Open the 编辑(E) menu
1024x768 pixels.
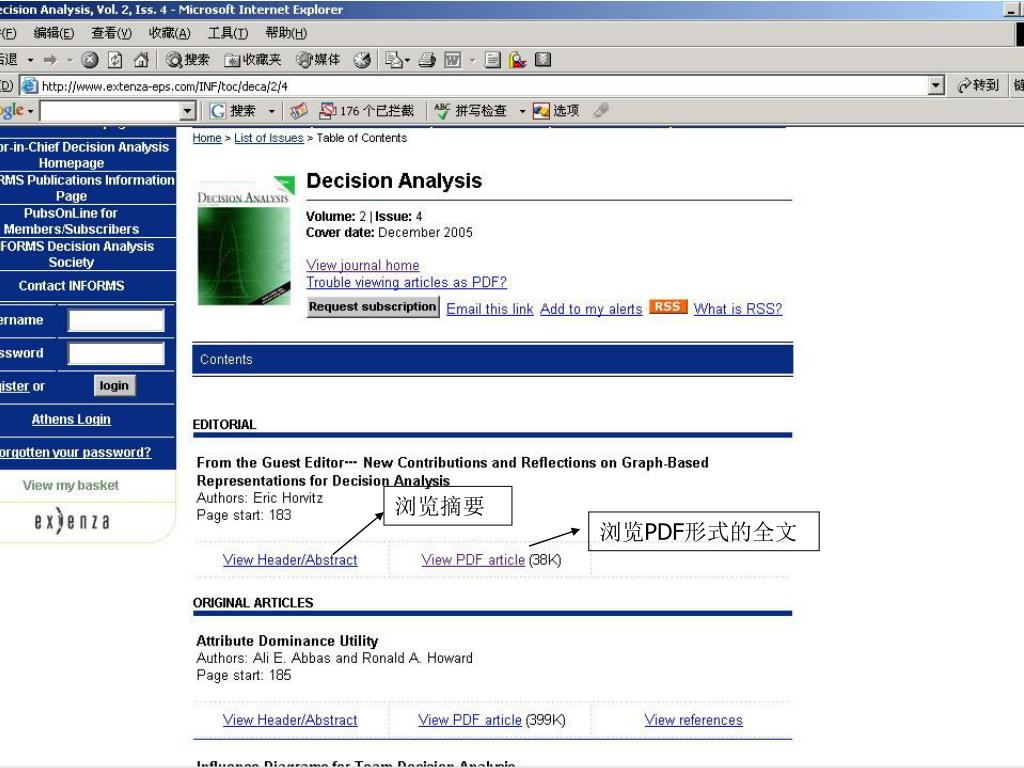click(x=54, y=33)
